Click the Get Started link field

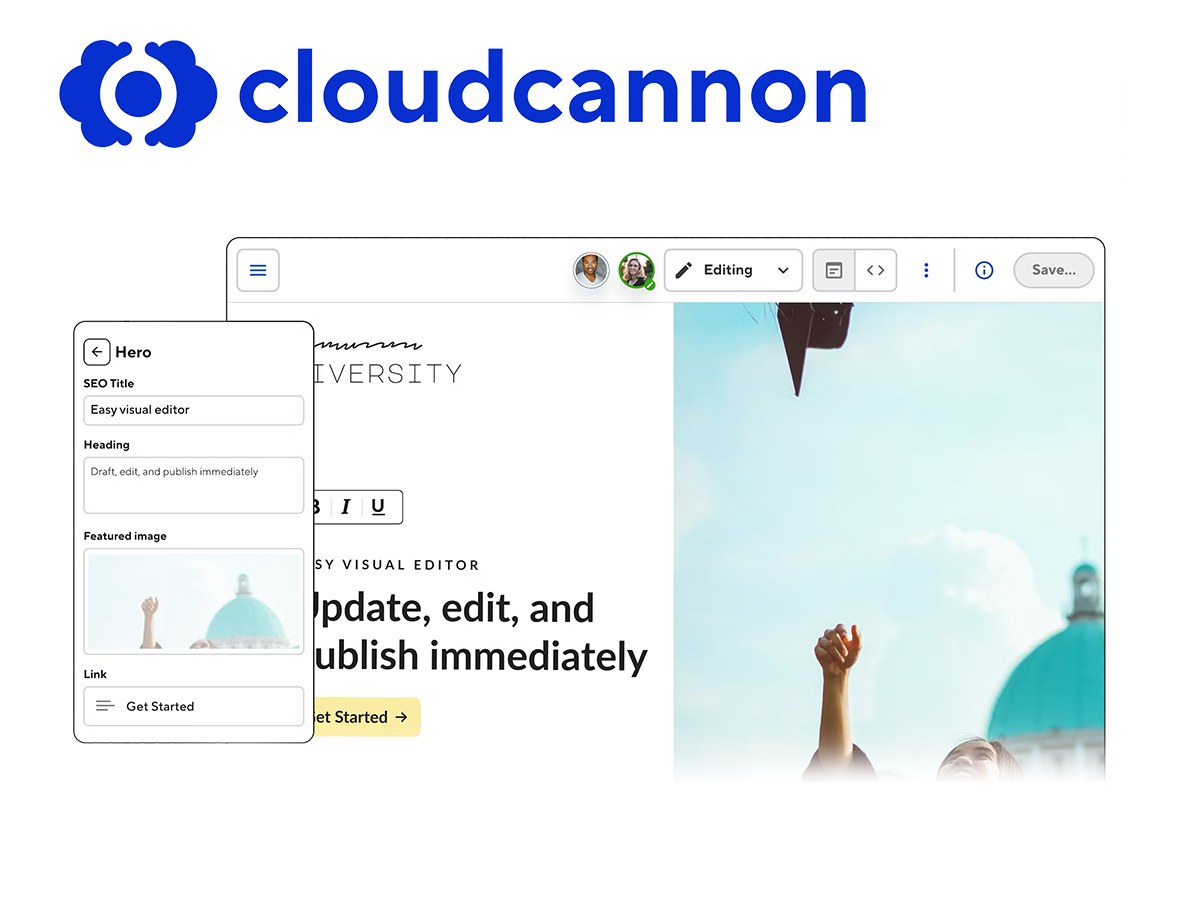tap(194, 706)
